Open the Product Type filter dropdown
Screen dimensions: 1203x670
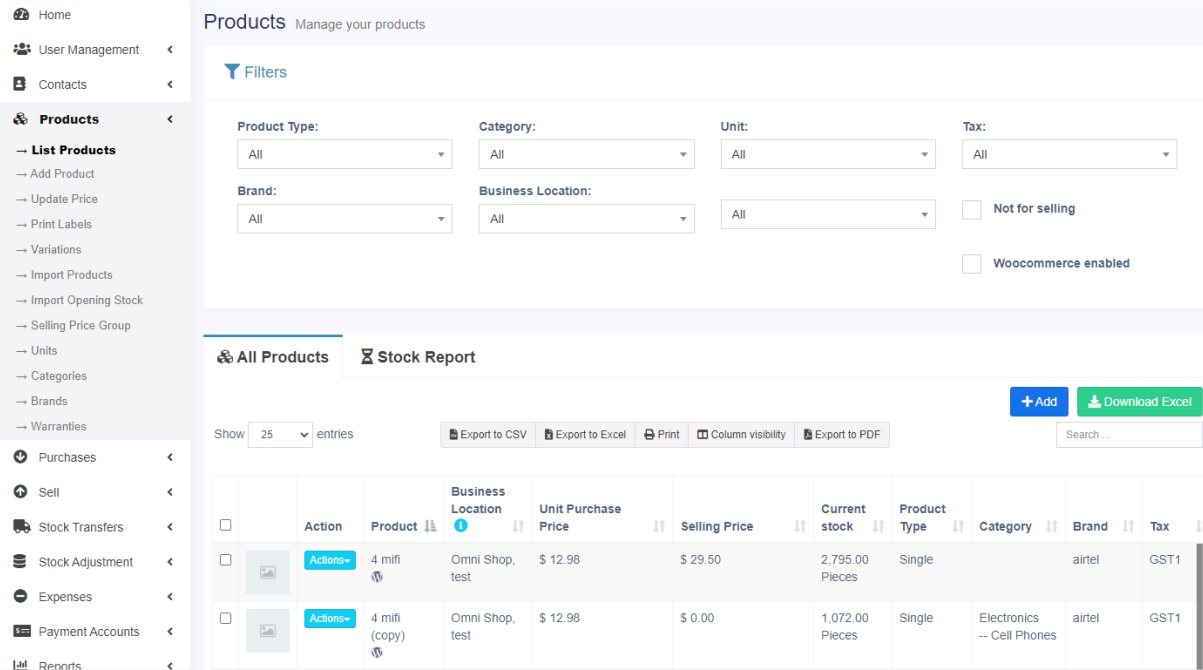pos(344,154)
